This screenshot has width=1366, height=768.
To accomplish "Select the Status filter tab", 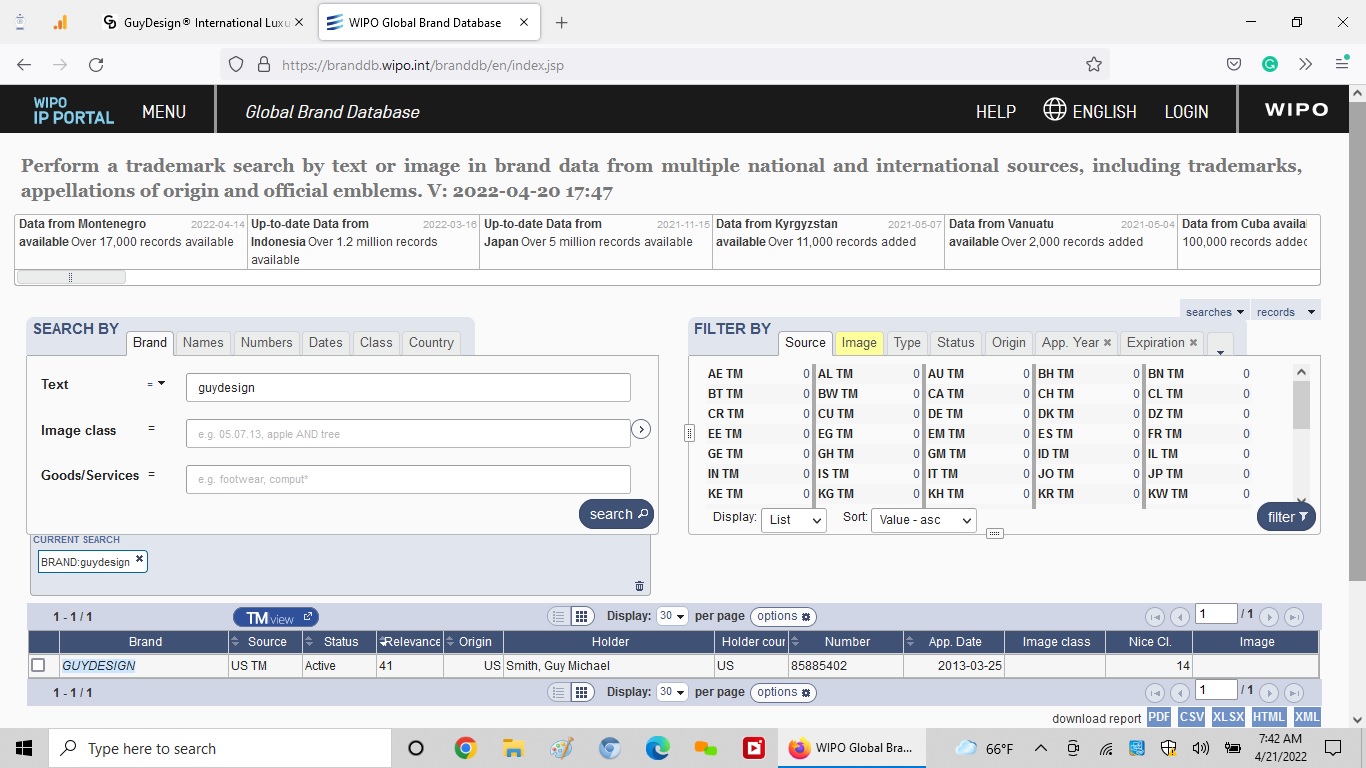I will [955, 342].
